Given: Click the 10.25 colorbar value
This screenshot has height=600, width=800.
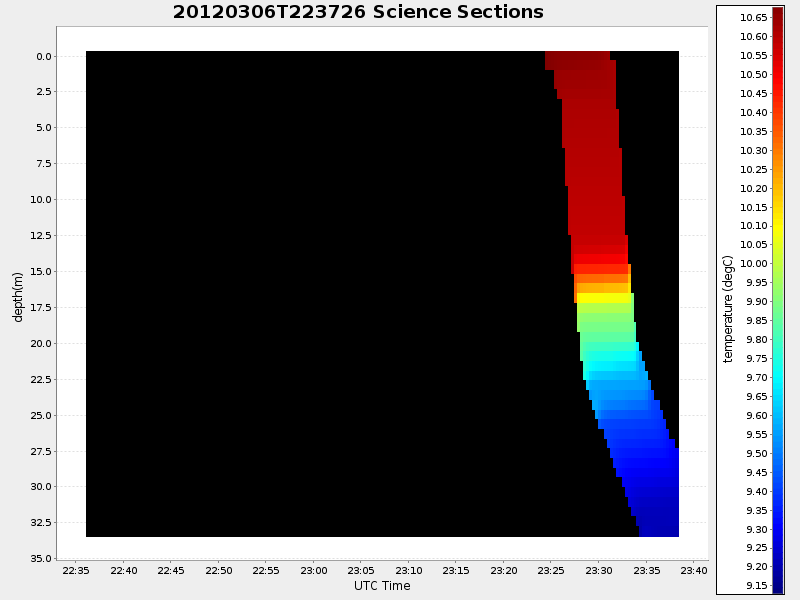Looking at the screenshot, I should 754,169.
